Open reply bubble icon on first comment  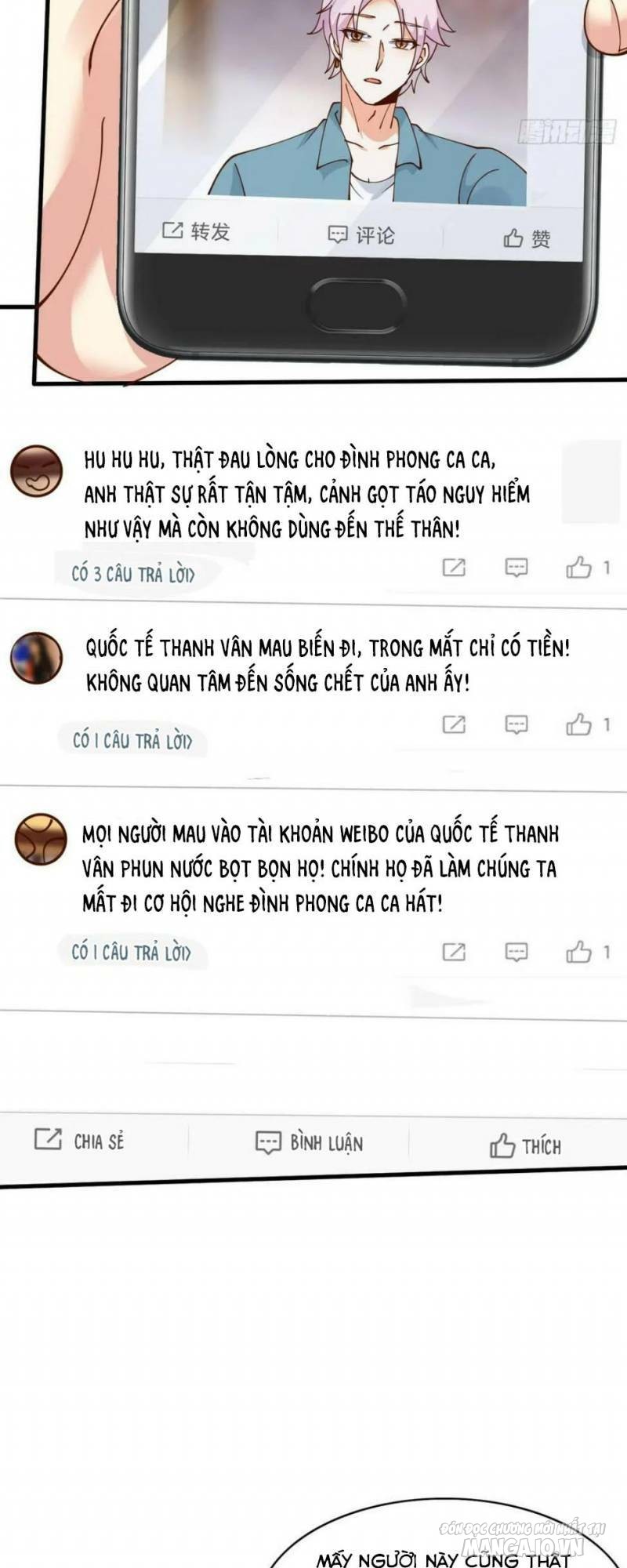click(x=516, y=568)
